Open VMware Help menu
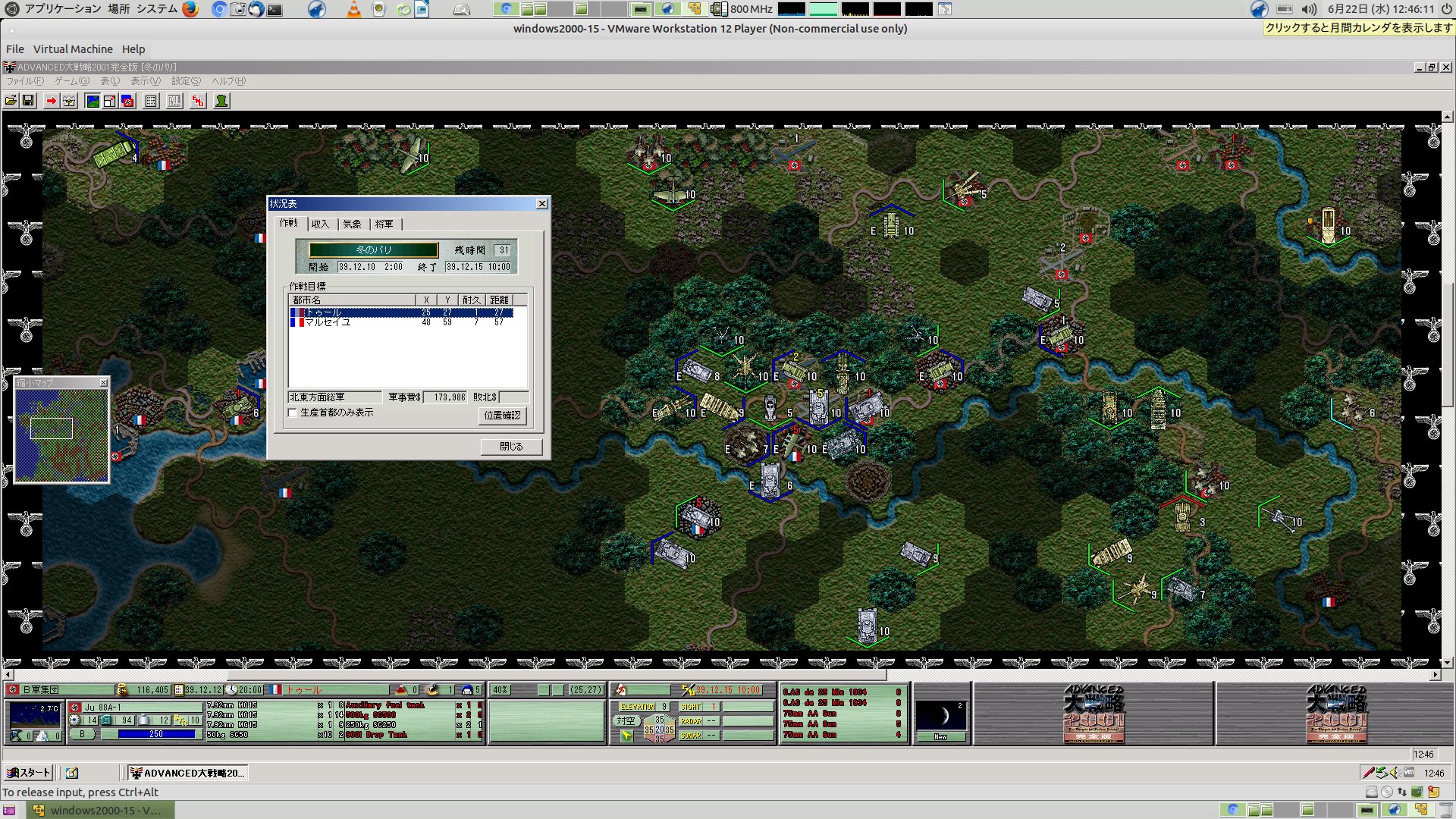 (133, 49)
